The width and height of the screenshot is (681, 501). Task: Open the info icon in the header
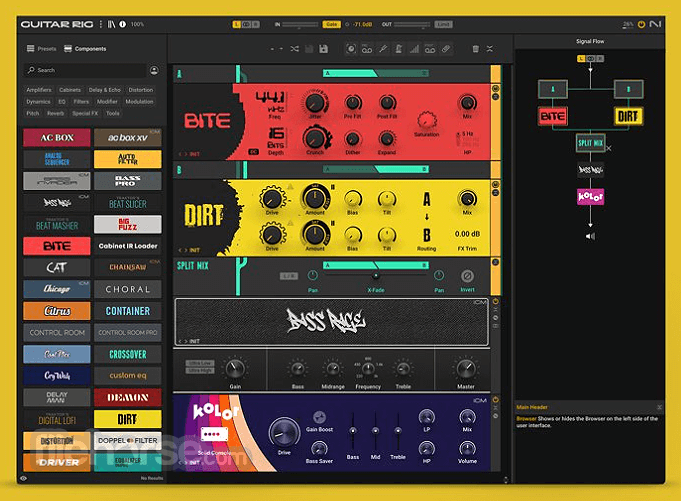122,24
